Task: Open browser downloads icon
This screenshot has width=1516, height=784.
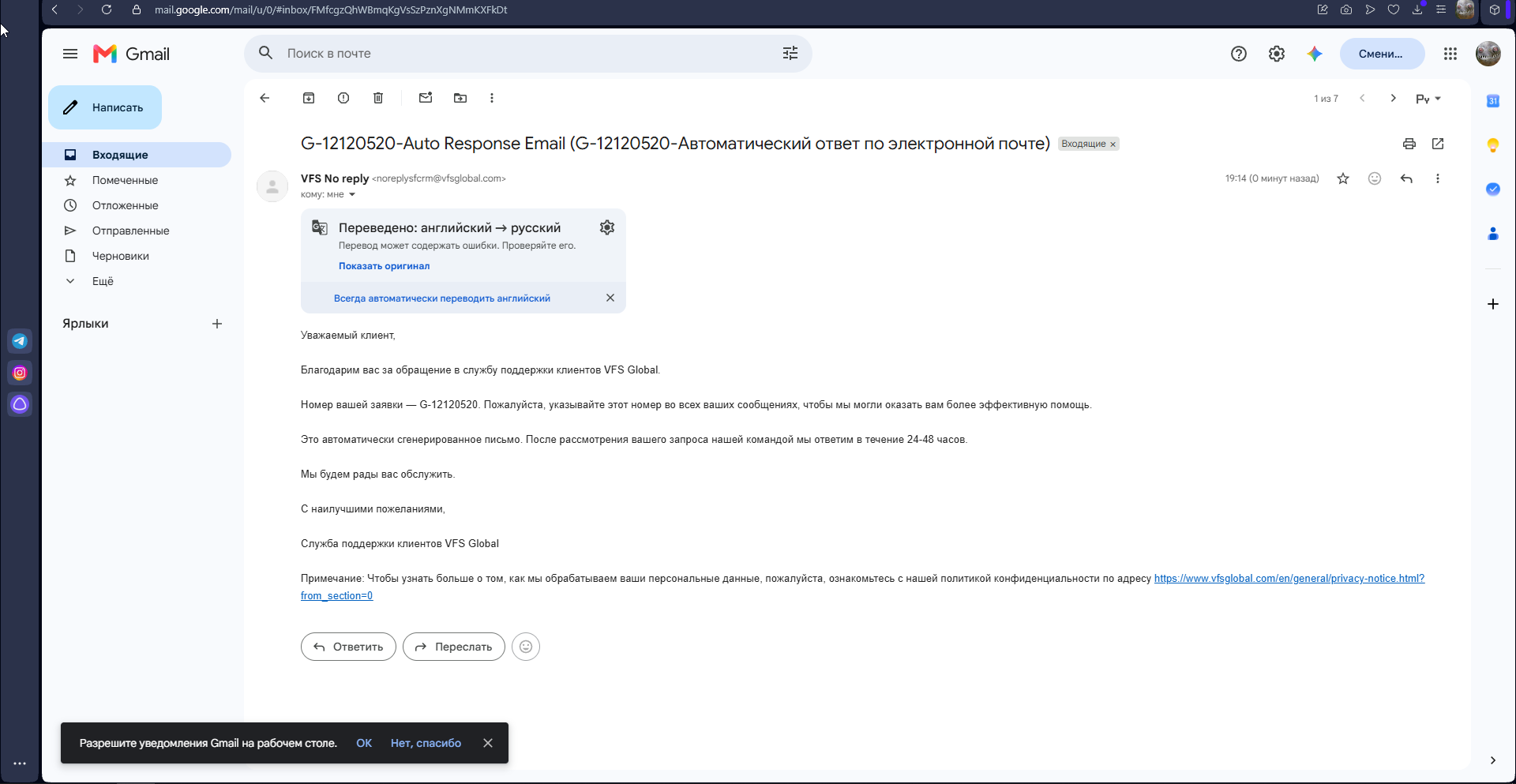Action: click(x=1417, y=9)
